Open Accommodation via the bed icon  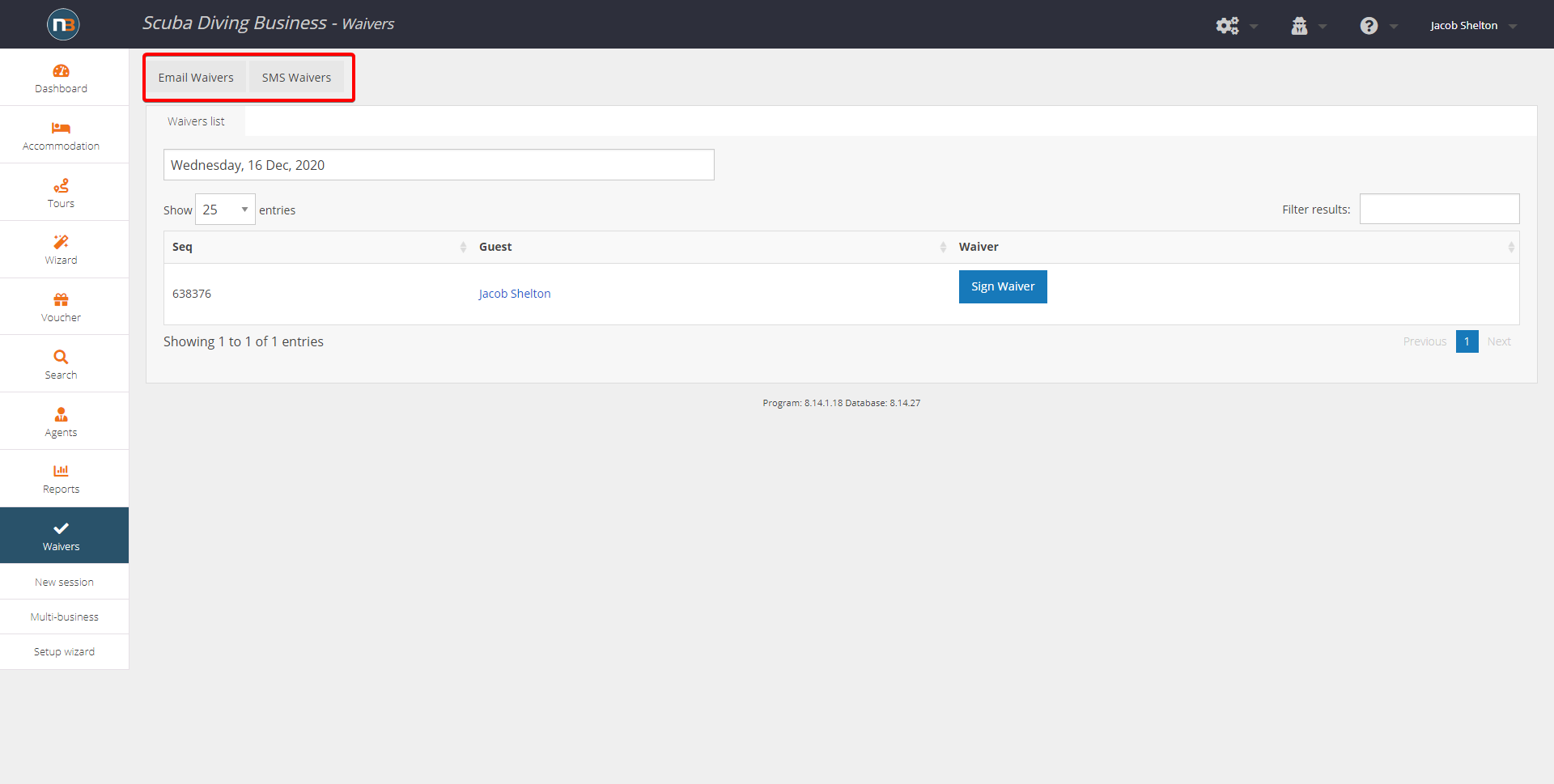[61, 128]
